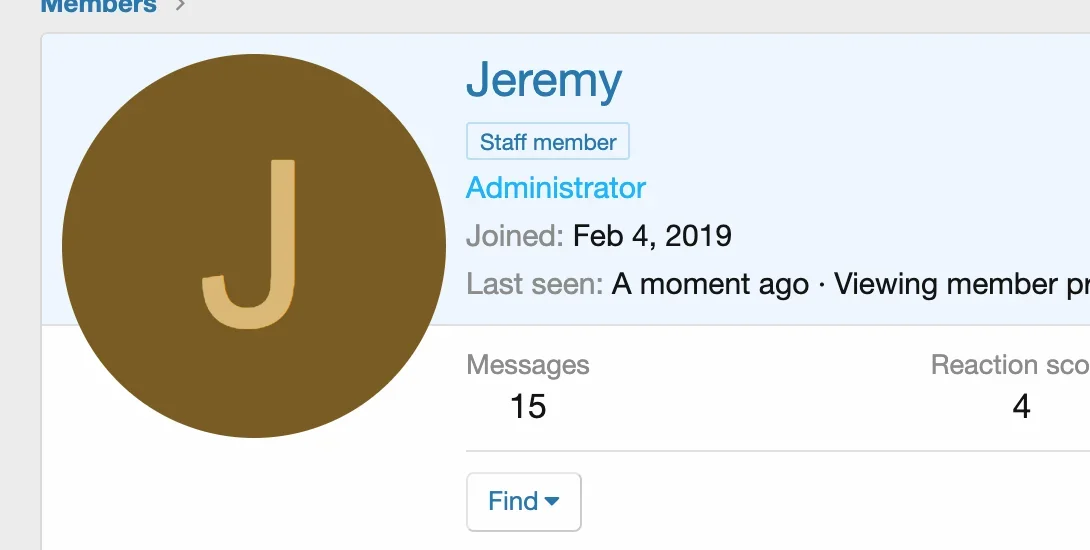
Task: Click the Staff member badge
Action: click(x=547, y=142)
